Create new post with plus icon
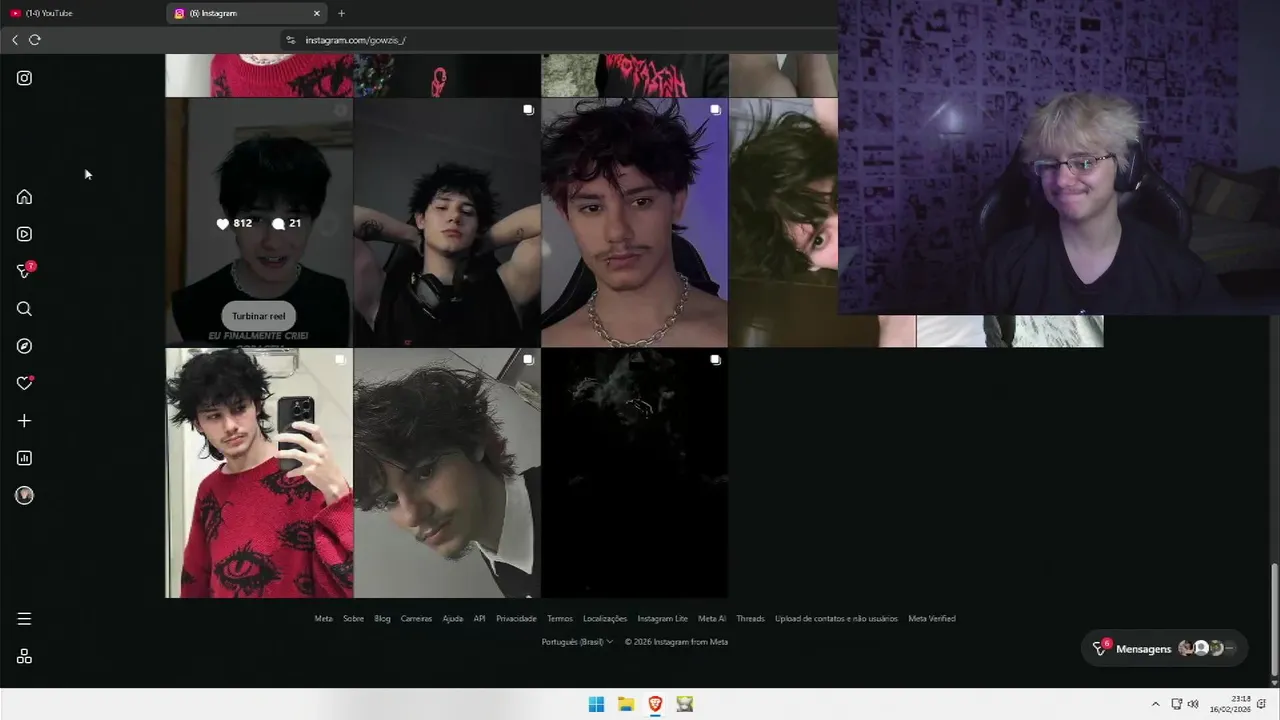The image size is (1280, 720). pyautogui.click(x=24, y=421)
